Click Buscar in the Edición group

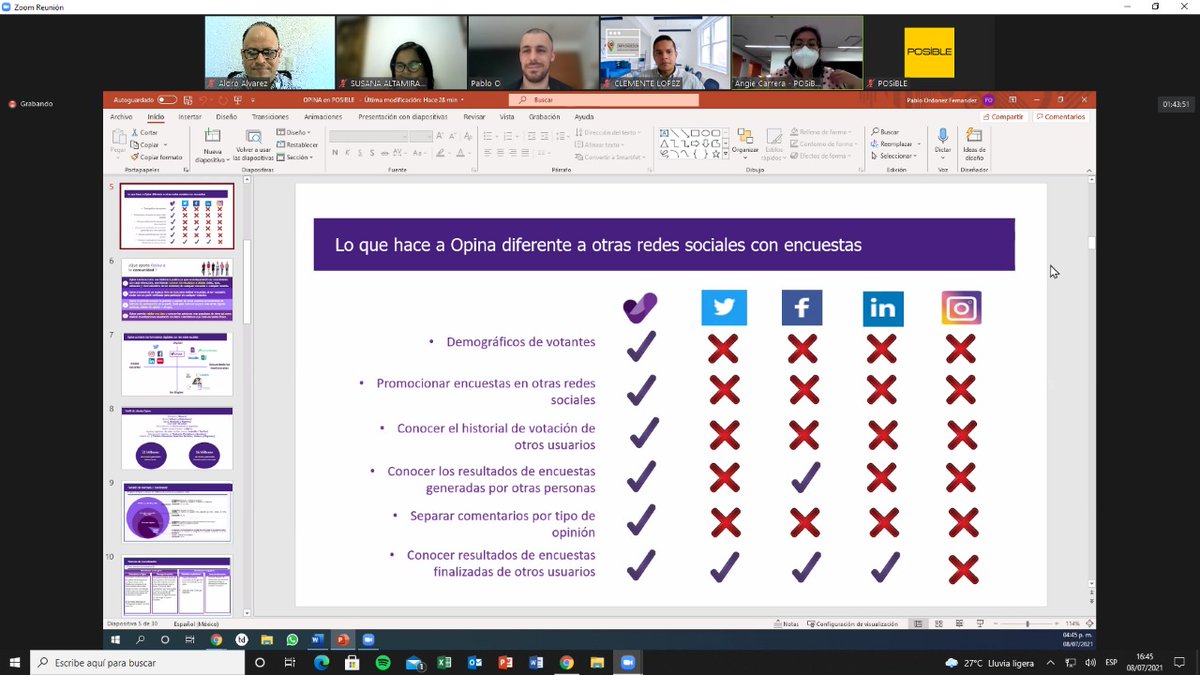tap(885, 132)
